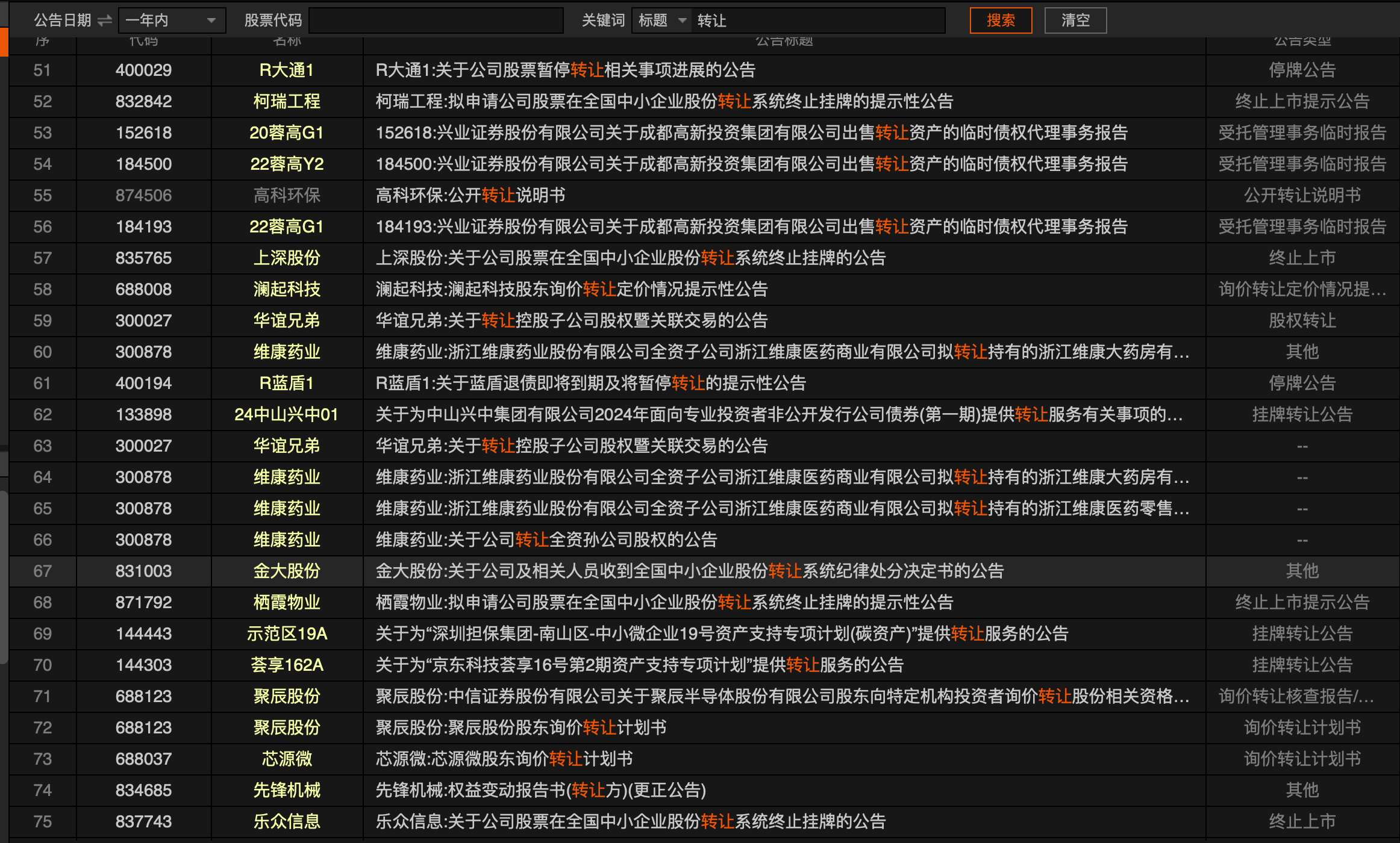Open the 一年内 date range dropdown
This screenshot has height=843, width=1400.
click(x=172, y=20)
